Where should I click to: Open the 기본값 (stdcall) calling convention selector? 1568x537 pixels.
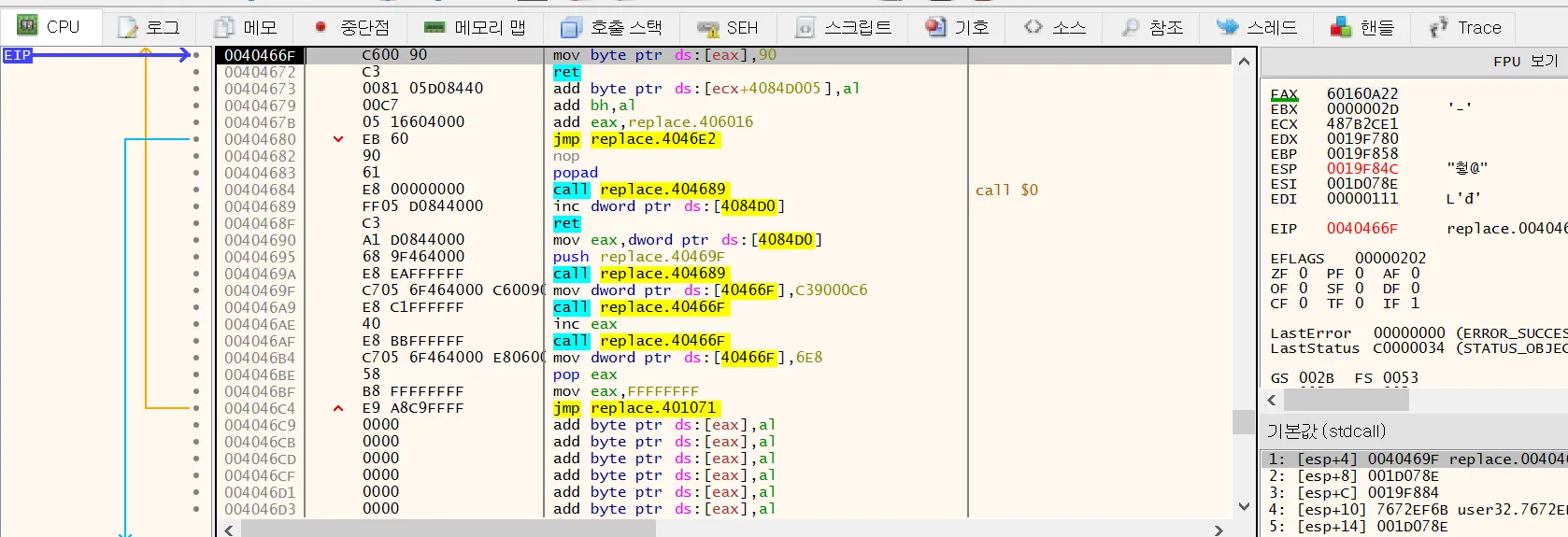(x=1326, y=431)
